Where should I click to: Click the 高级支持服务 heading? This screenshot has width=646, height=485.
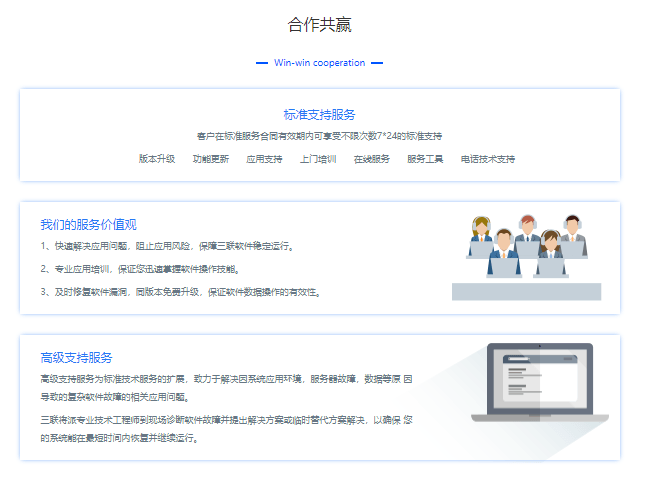click(76, 358)
